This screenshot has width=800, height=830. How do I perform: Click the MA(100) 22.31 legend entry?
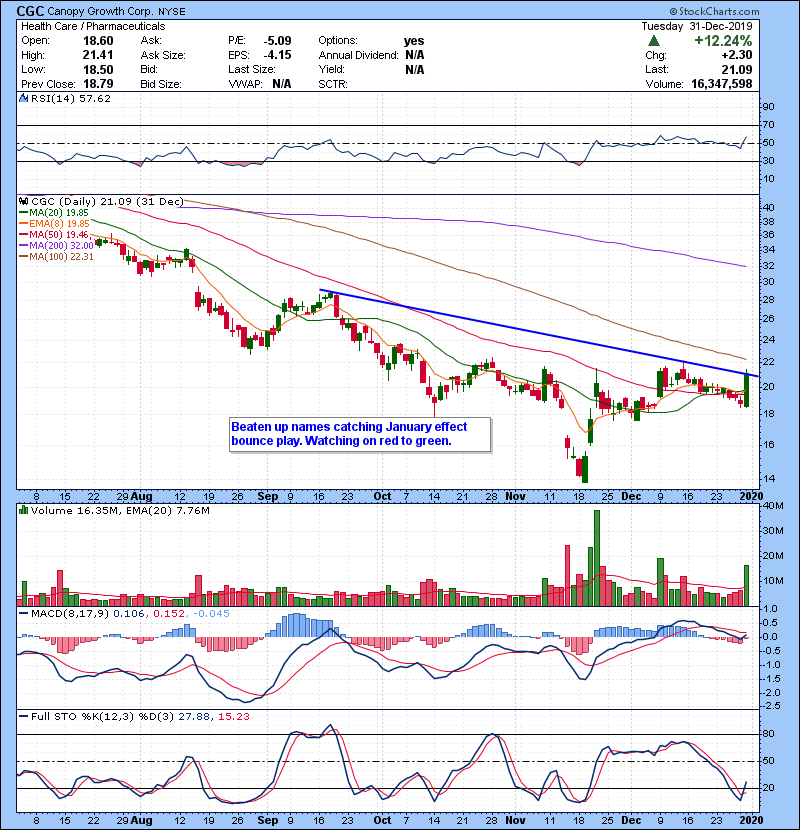click(x=56, y=257)
